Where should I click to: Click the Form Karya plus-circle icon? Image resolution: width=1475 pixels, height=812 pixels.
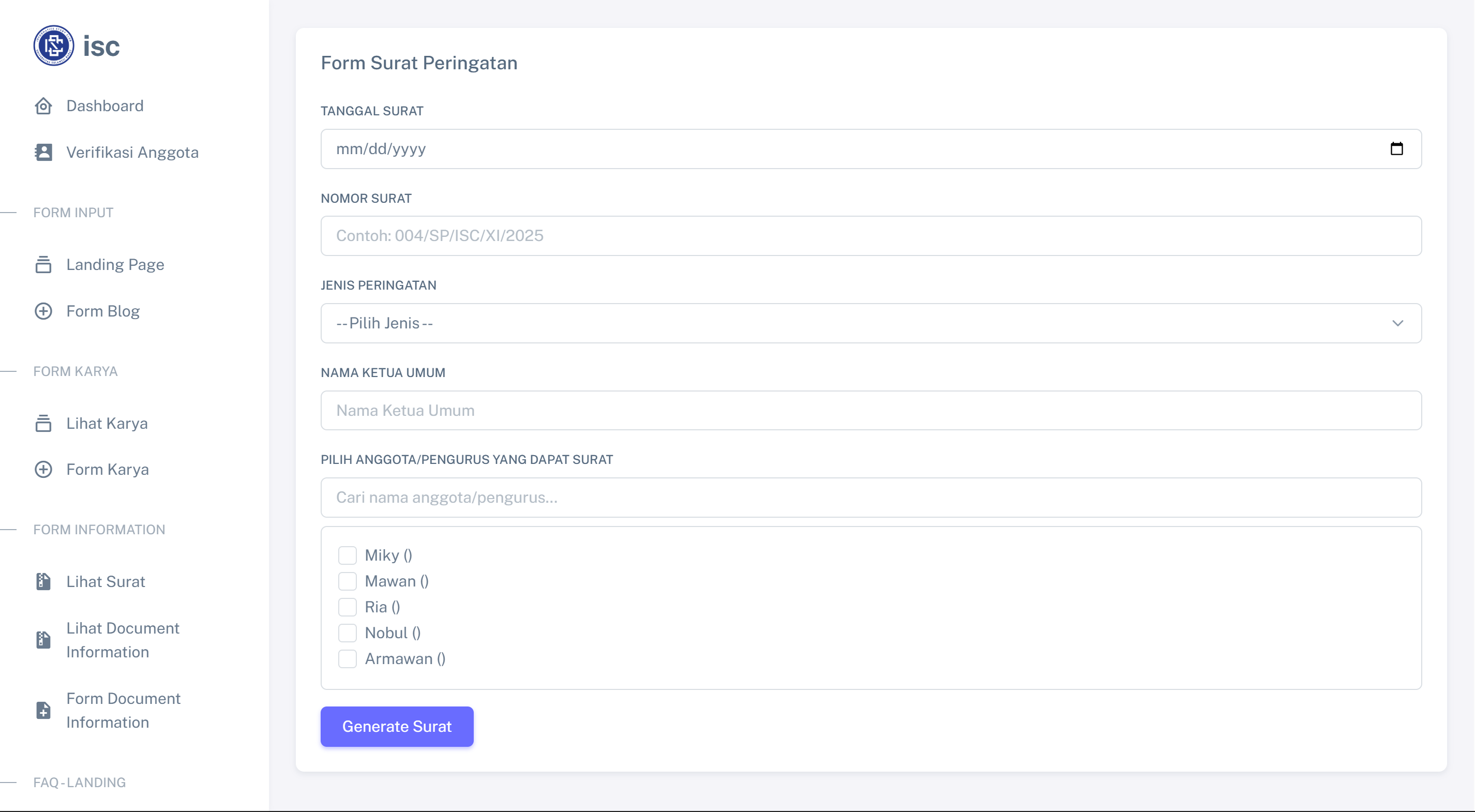(x=43, y=470)
